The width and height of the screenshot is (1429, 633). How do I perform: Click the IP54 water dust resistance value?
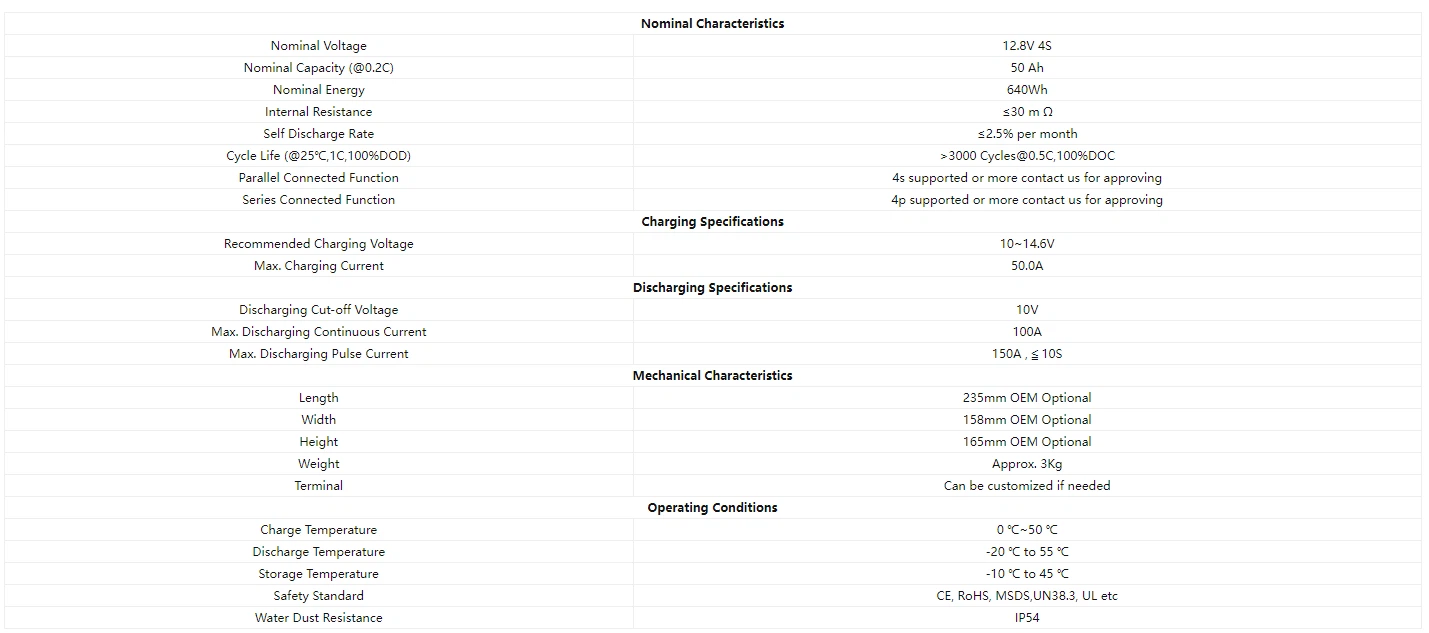(1027, 618)
